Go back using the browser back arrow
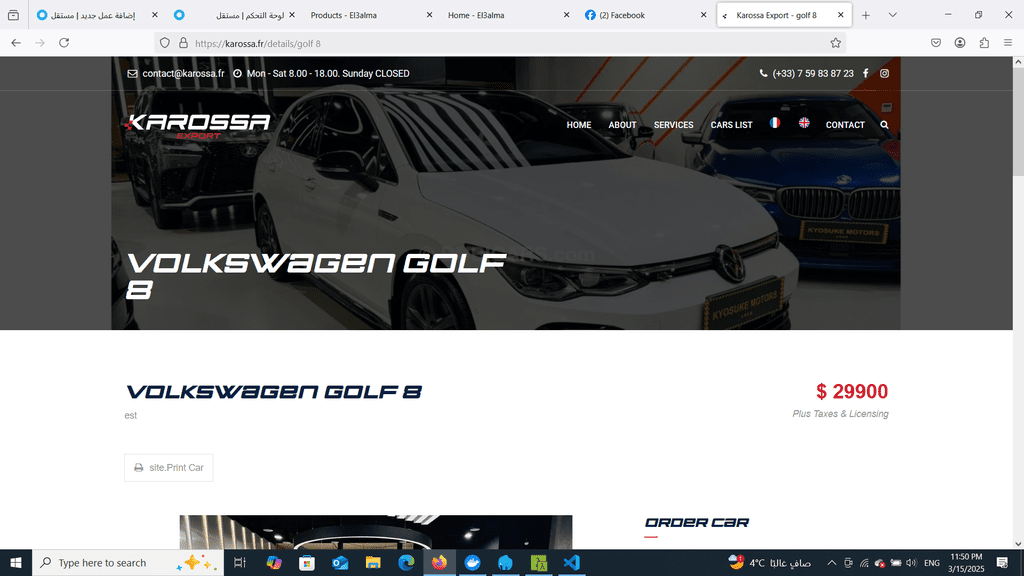Viewport: 1024px width, 576px height. tap(16, 42)
